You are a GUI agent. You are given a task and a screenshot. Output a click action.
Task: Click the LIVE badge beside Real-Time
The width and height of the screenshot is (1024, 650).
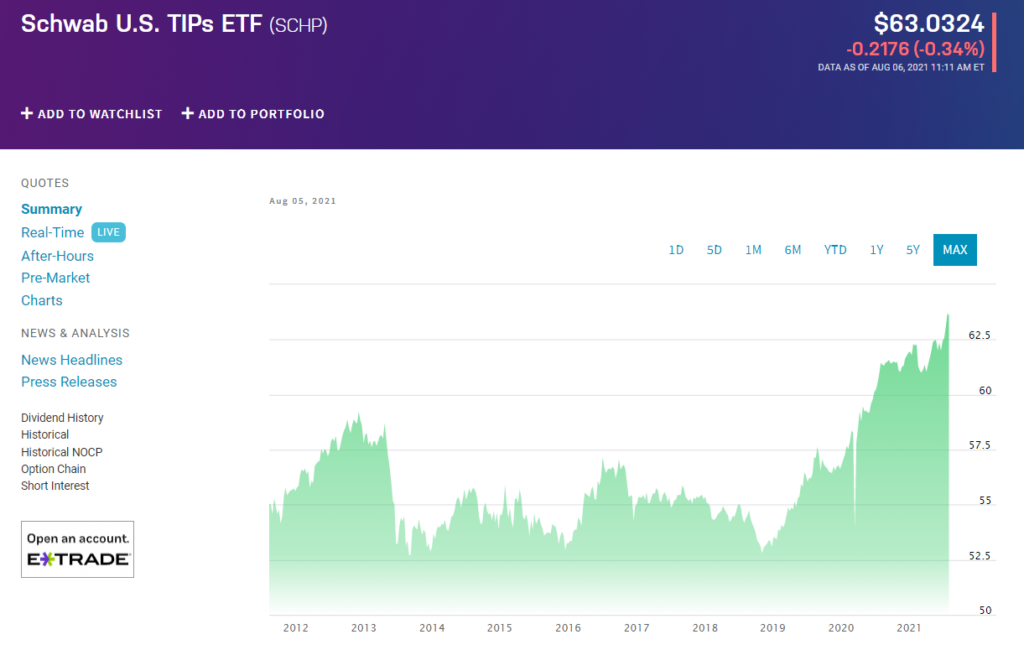click(108, 232)
